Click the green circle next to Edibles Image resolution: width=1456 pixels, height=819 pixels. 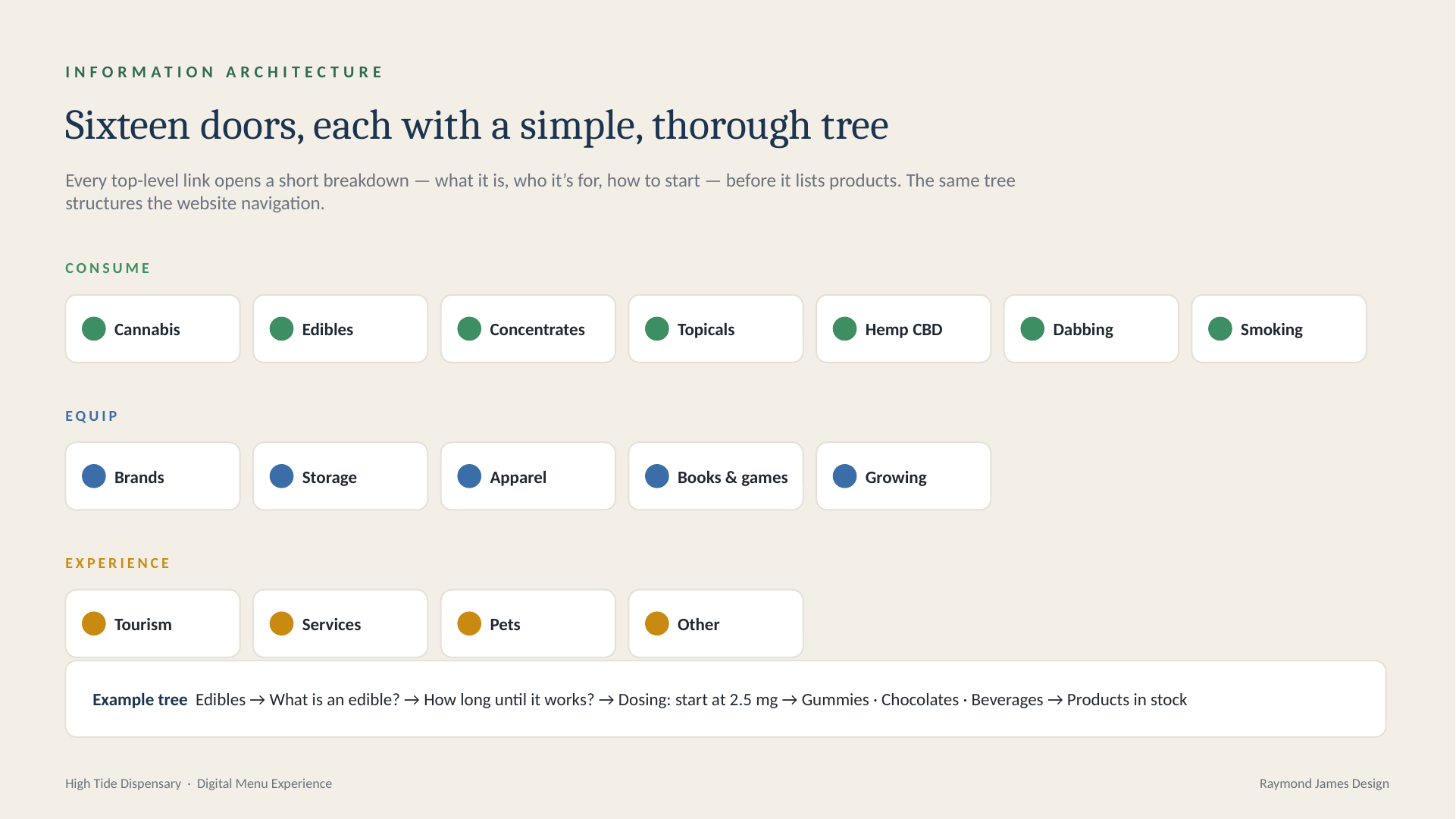[x=281, y=329]
